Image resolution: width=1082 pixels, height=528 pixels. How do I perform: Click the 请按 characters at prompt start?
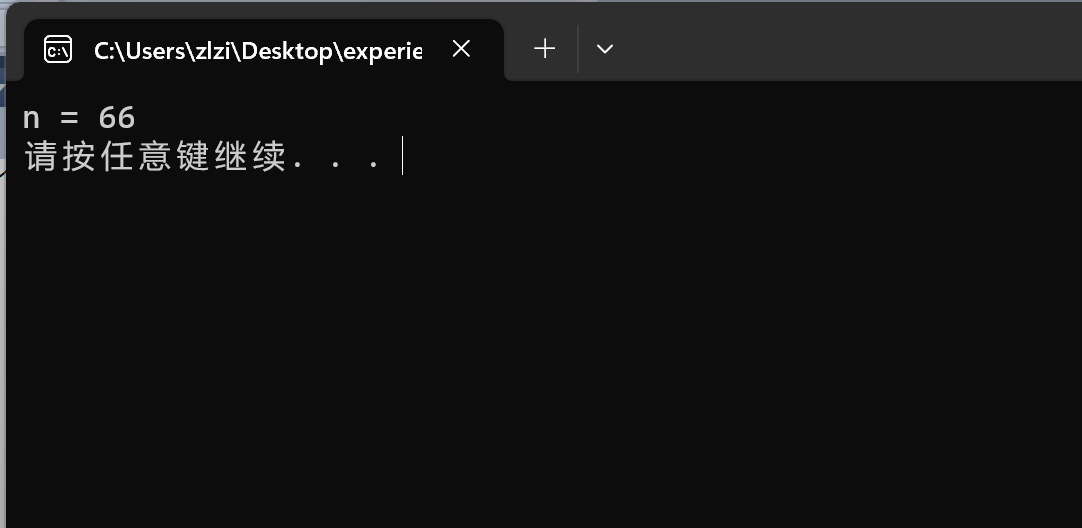point(59,158)
